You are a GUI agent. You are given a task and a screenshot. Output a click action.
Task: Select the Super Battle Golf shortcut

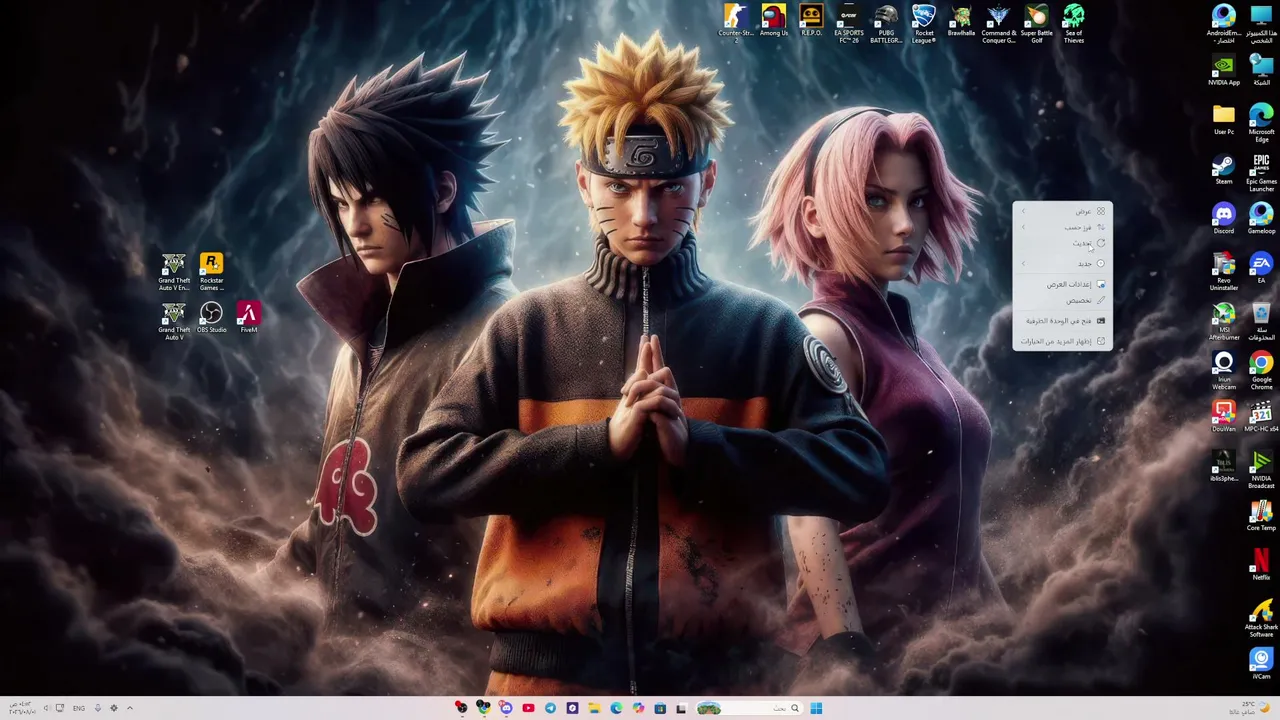click(1036, 22)
